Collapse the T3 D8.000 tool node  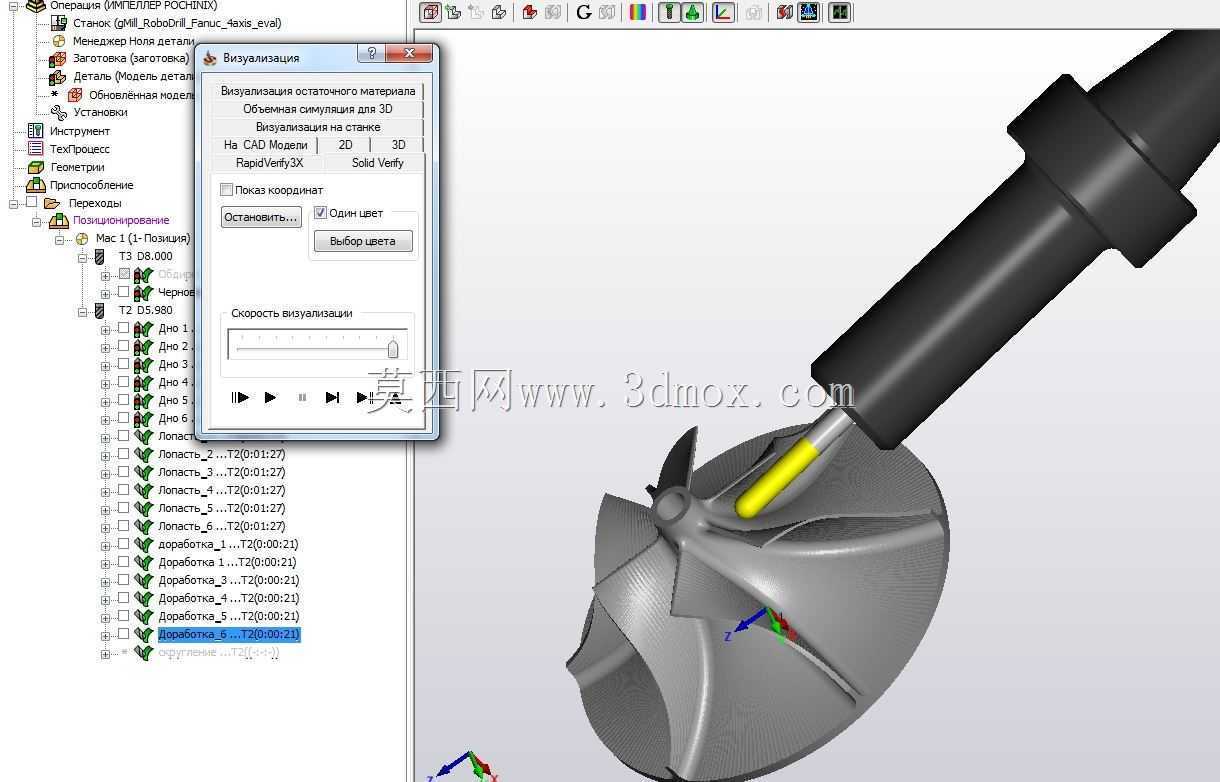click(82, 258)
